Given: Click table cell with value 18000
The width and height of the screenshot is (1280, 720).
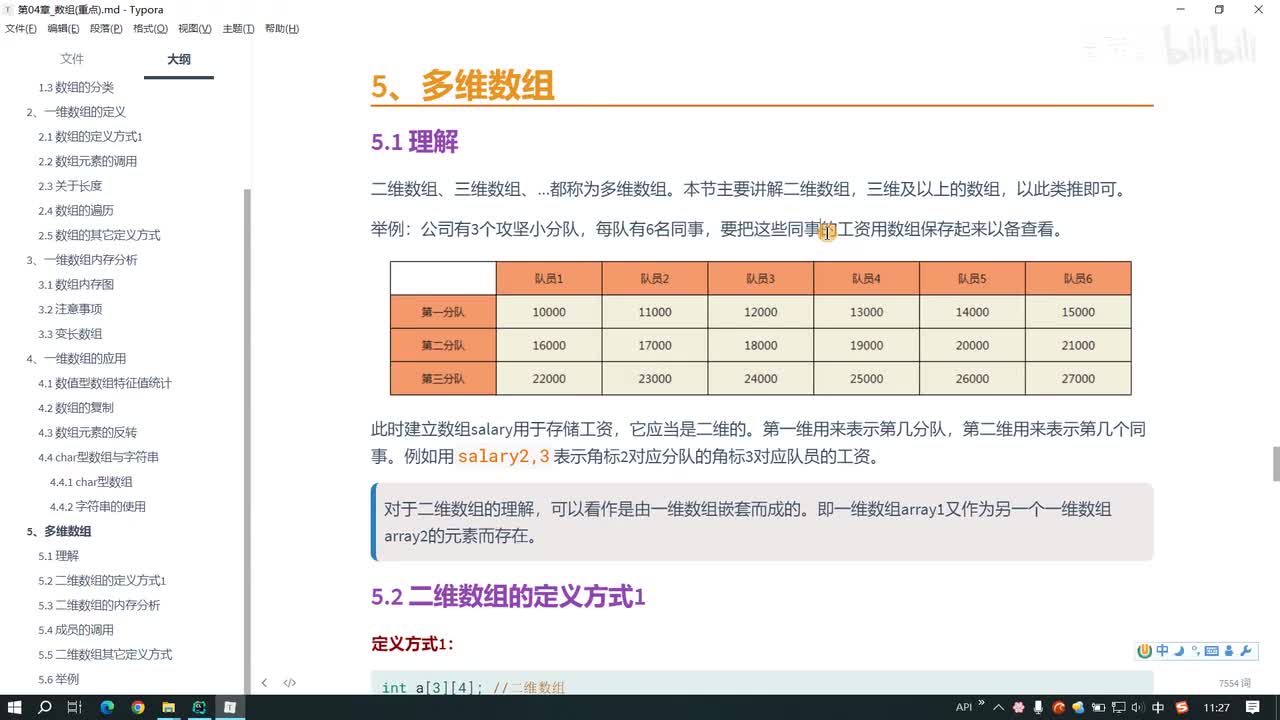Looking at the screenshot, I should coord(760,345).
